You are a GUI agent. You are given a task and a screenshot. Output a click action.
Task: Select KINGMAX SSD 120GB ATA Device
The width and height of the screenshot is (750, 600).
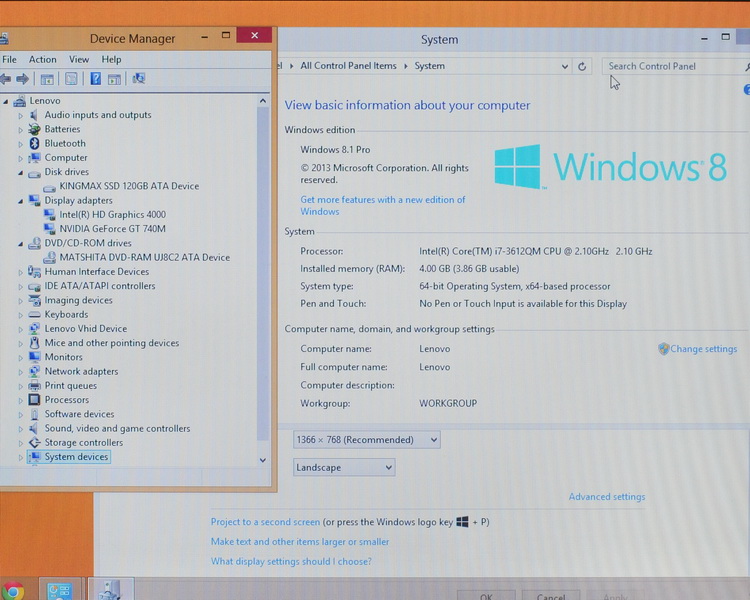pos(129,186)
